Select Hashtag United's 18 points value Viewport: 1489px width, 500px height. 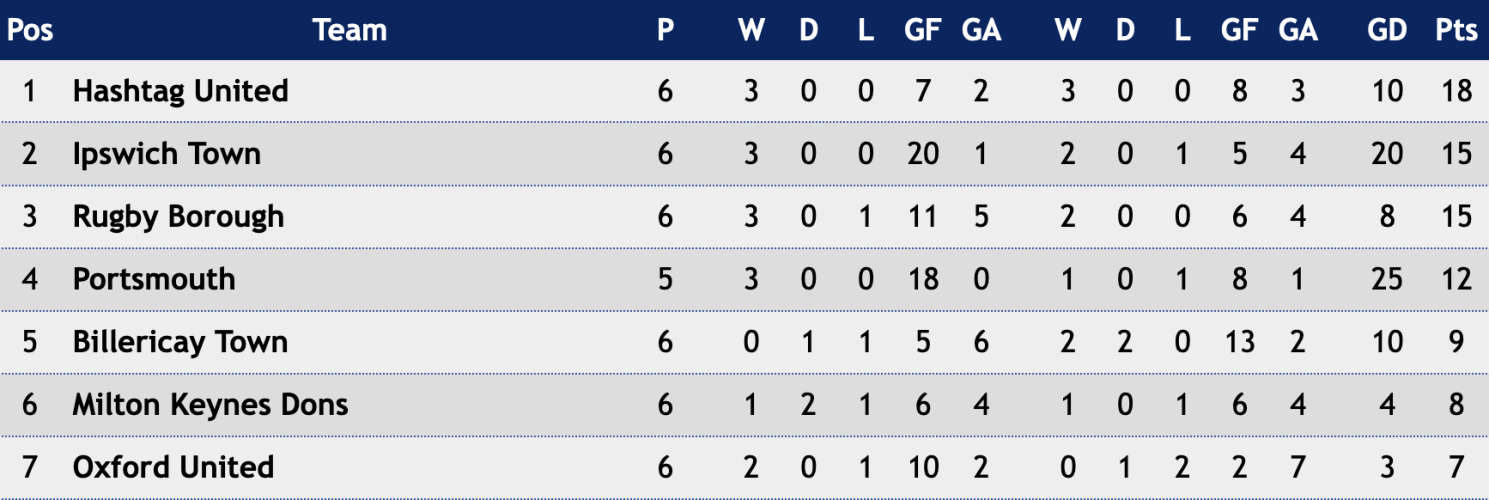click(1457, 91)
